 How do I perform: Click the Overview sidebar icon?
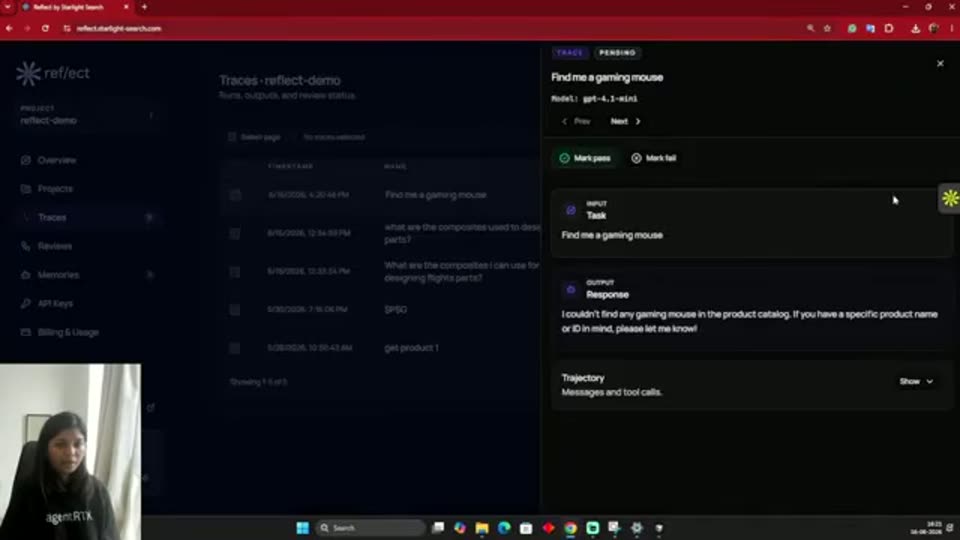pyautogui.click(x=26, y=160)
